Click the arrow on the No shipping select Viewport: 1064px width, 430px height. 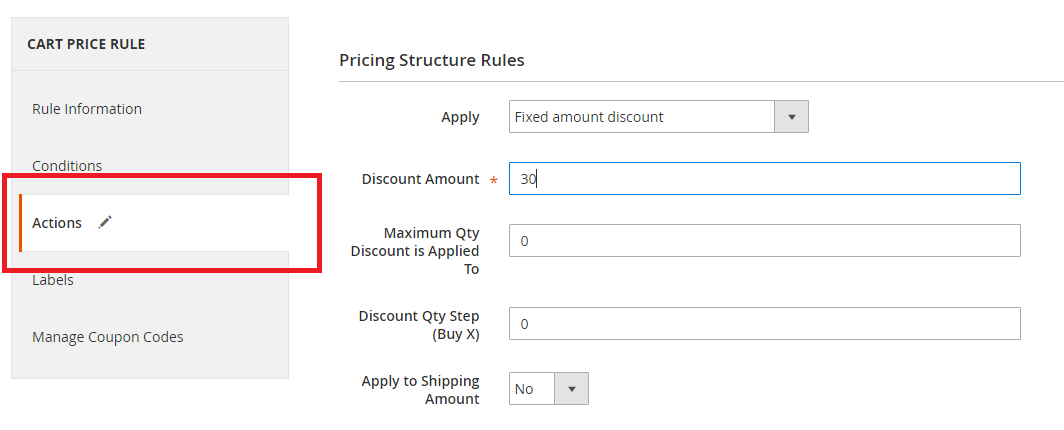coord(571,389)
